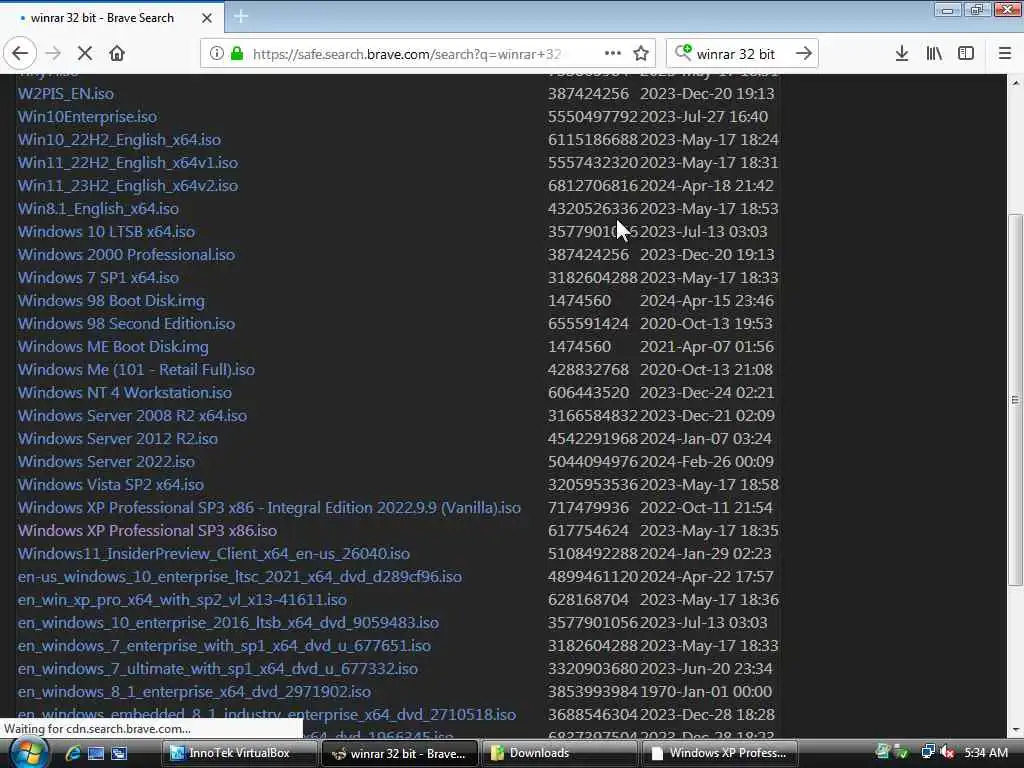Click the green padlock security icon
The image size is (1024, 768).
pos(237,54)
